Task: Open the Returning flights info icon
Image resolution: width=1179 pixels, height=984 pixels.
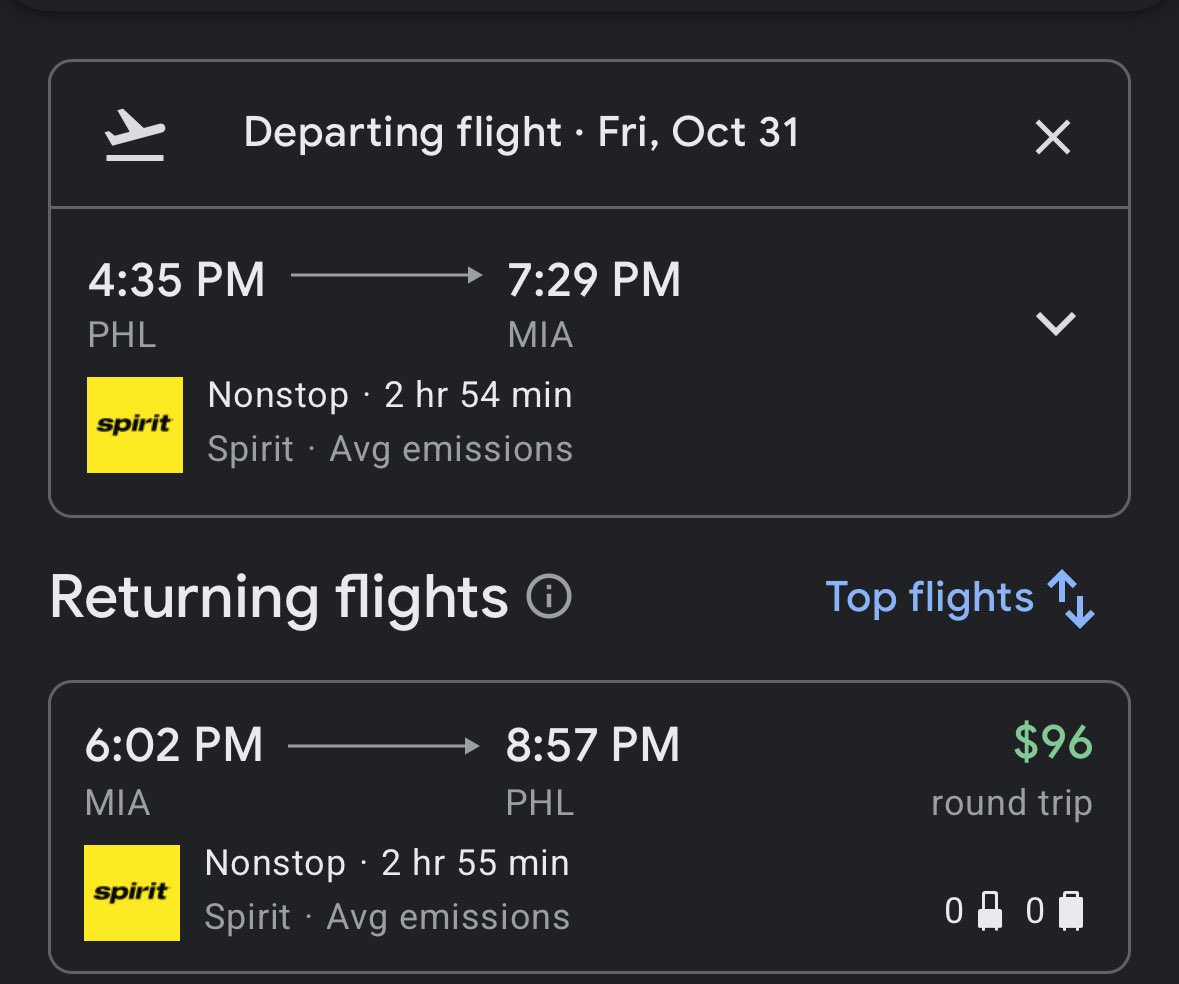Action: click(549, 597)
